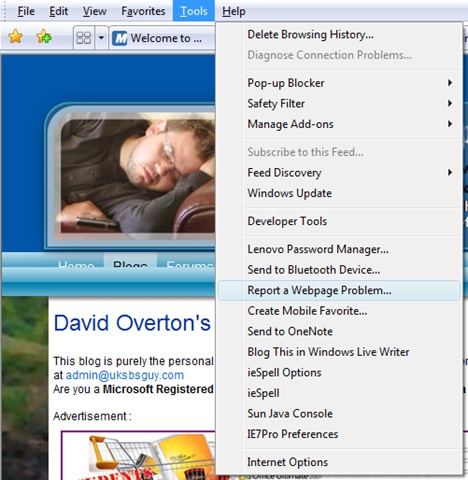Open the Edit menu

pos(59,11)
